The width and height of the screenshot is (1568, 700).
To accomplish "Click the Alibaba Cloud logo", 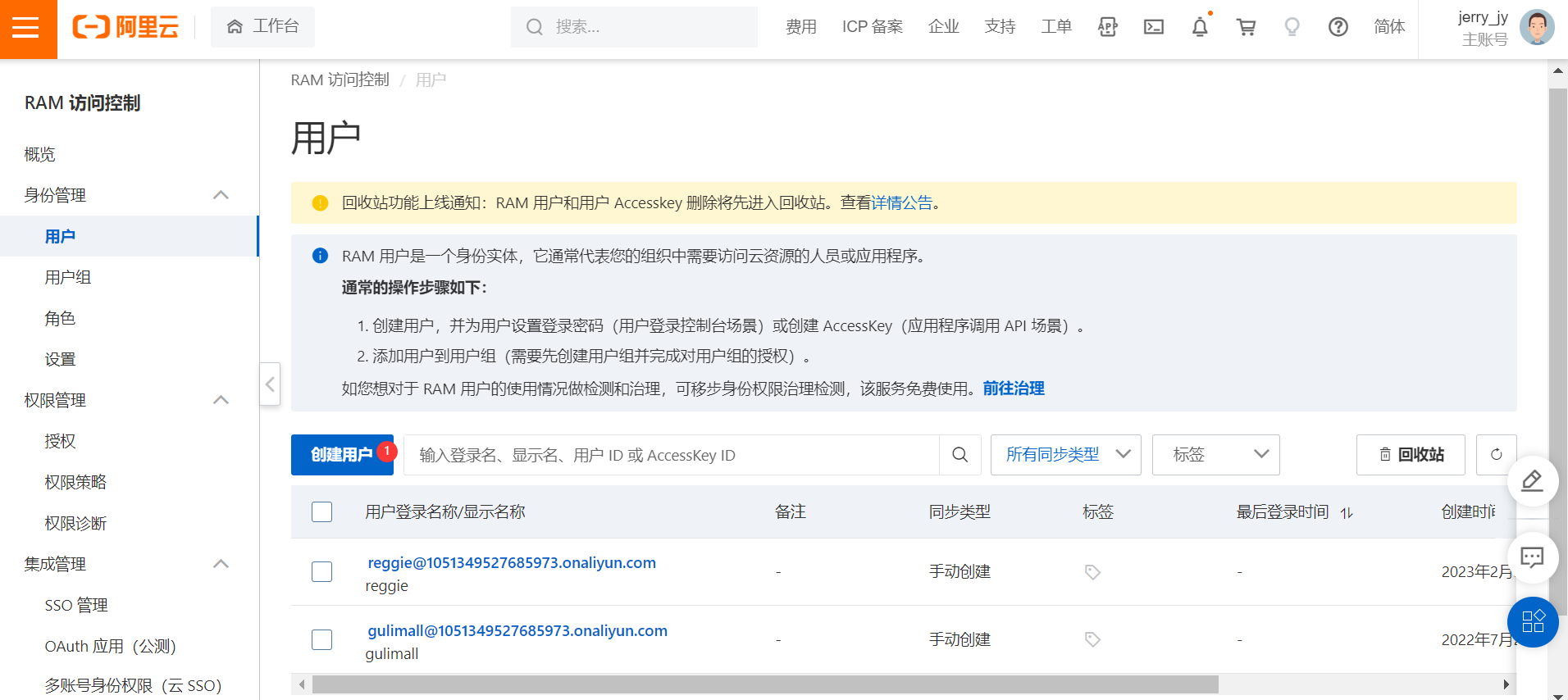I will coord(125,27).
